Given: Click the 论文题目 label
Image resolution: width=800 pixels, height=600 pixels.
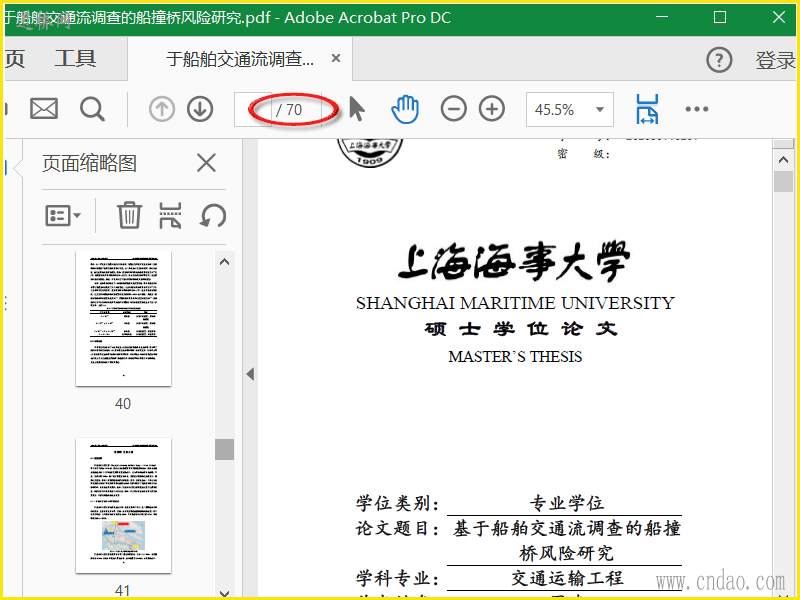Looking at the screenshot, I should 397,529.
